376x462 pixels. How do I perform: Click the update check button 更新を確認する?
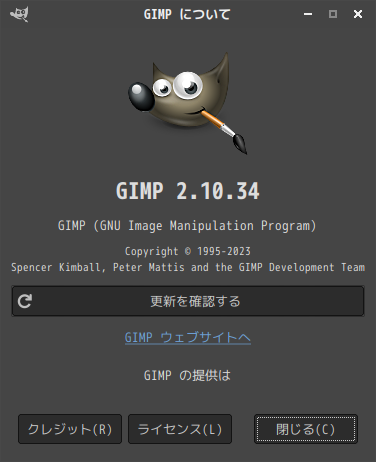(188, 301)
